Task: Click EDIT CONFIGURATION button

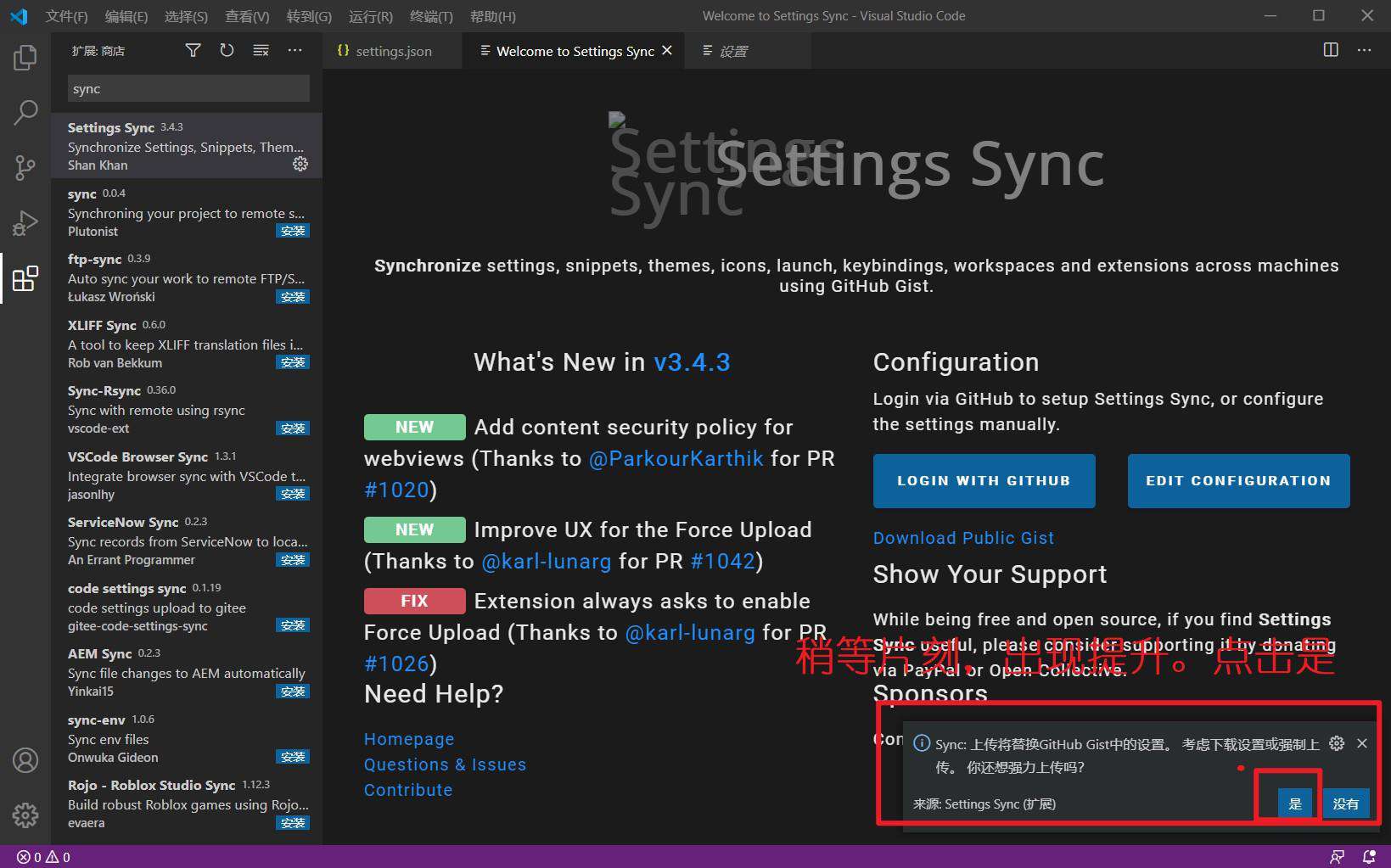Action: [1238, 481]
